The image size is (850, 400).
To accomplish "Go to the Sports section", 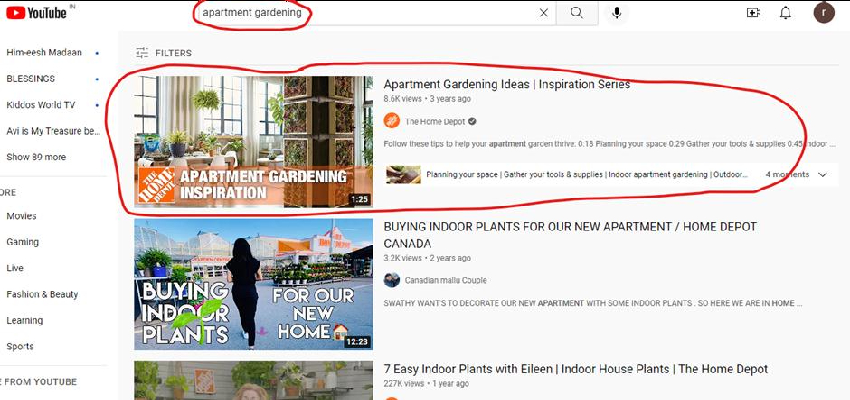I will coord(20,346).
